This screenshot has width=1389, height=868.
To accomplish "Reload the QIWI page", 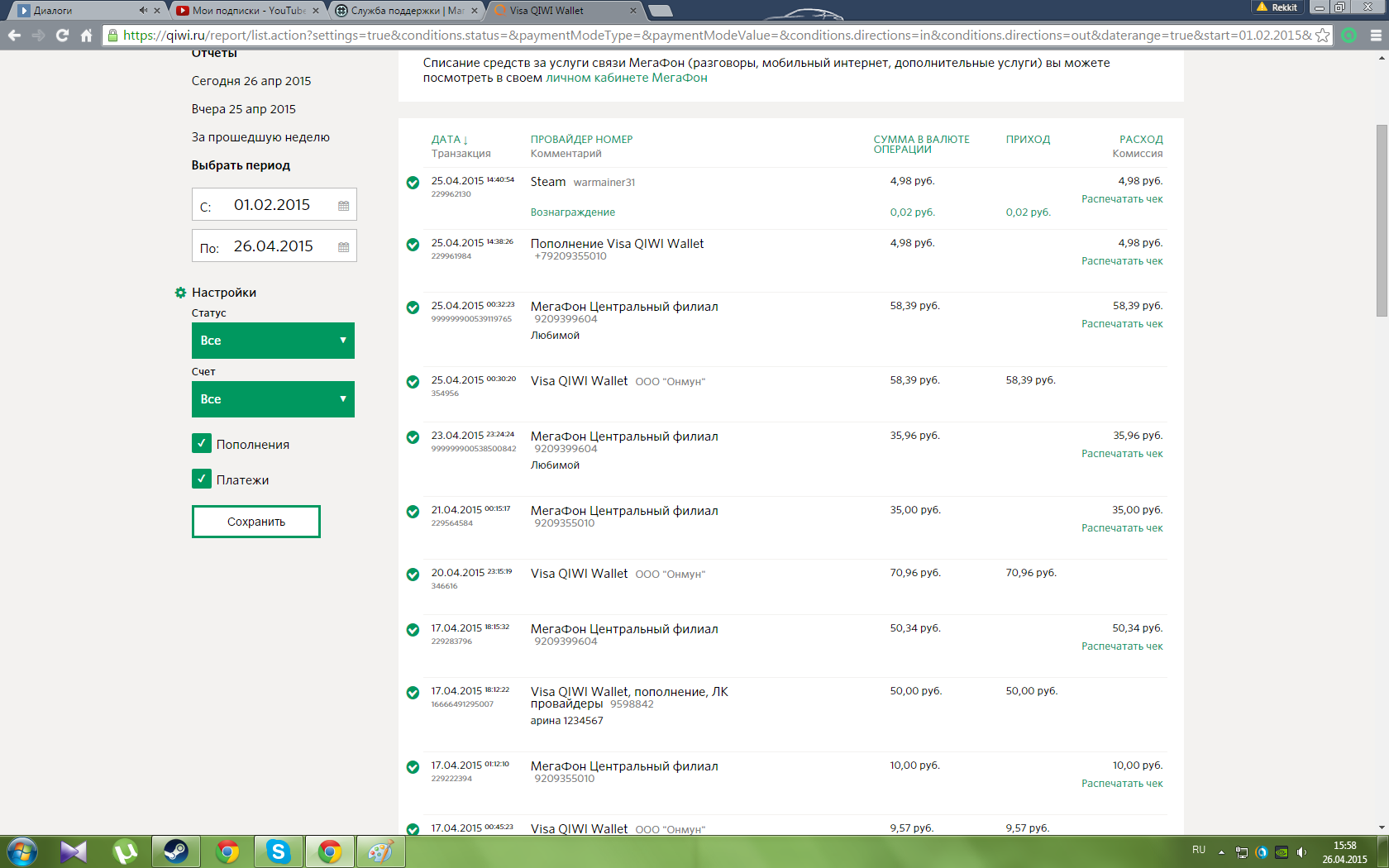I will point(62,36).
